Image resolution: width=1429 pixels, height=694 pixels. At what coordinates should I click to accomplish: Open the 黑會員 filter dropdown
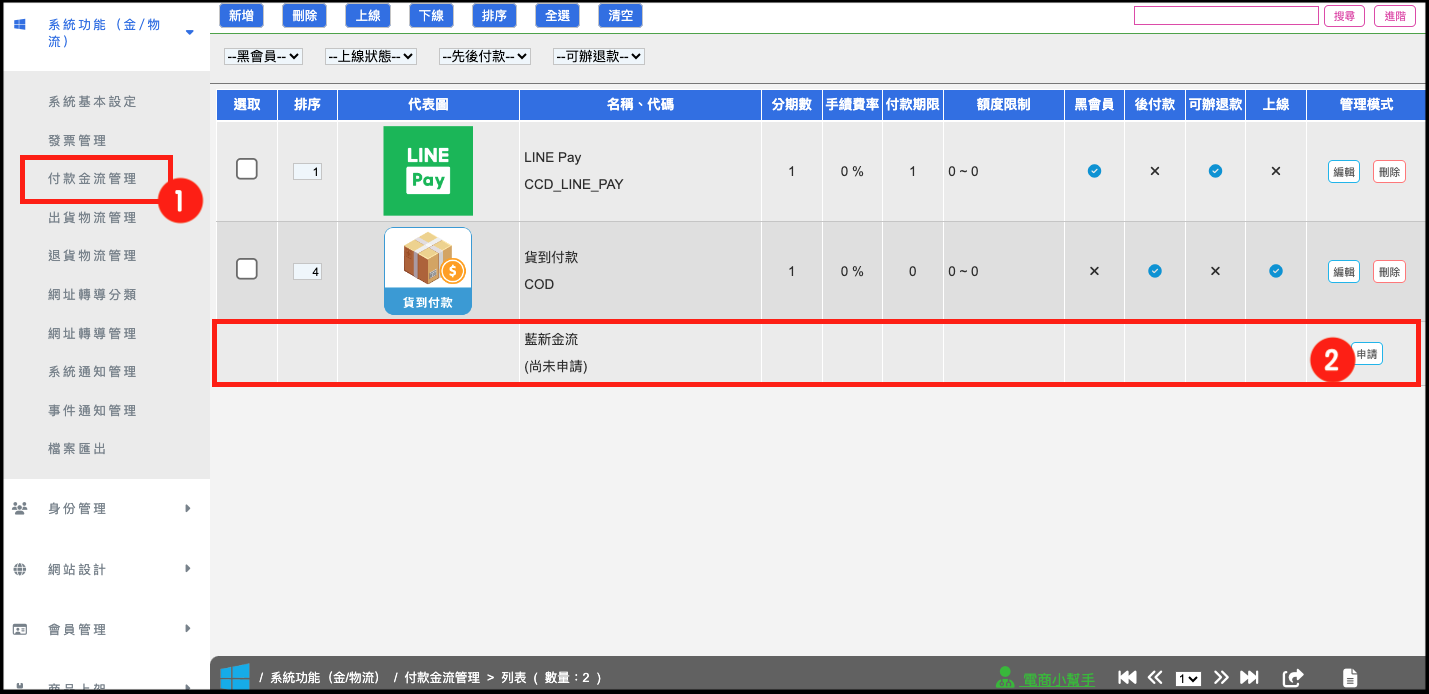pyautogui.click(x=263, y=57)
